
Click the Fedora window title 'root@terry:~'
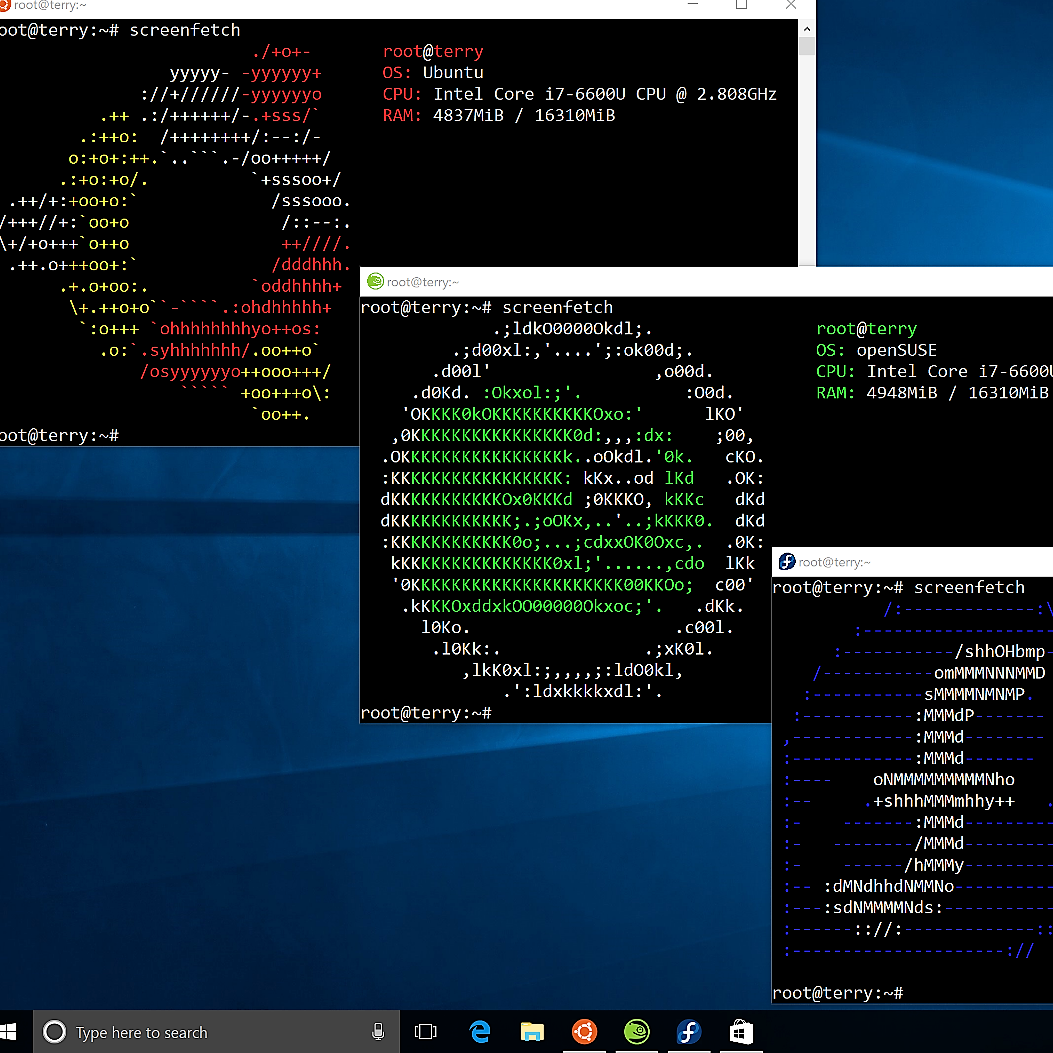coord(835,562)
